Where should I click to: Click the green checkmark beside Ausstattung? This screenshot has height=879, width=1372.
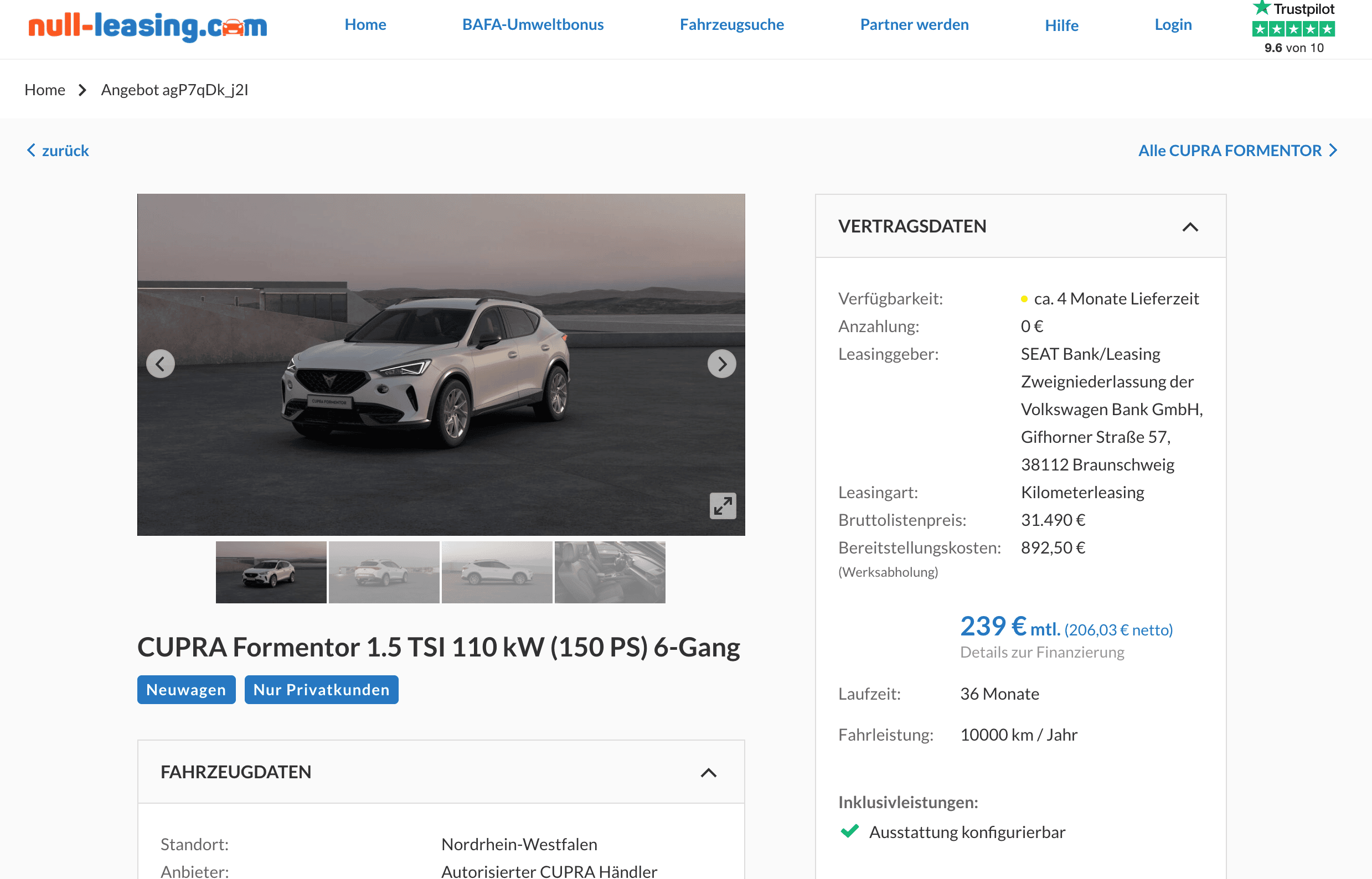[849, 831]
